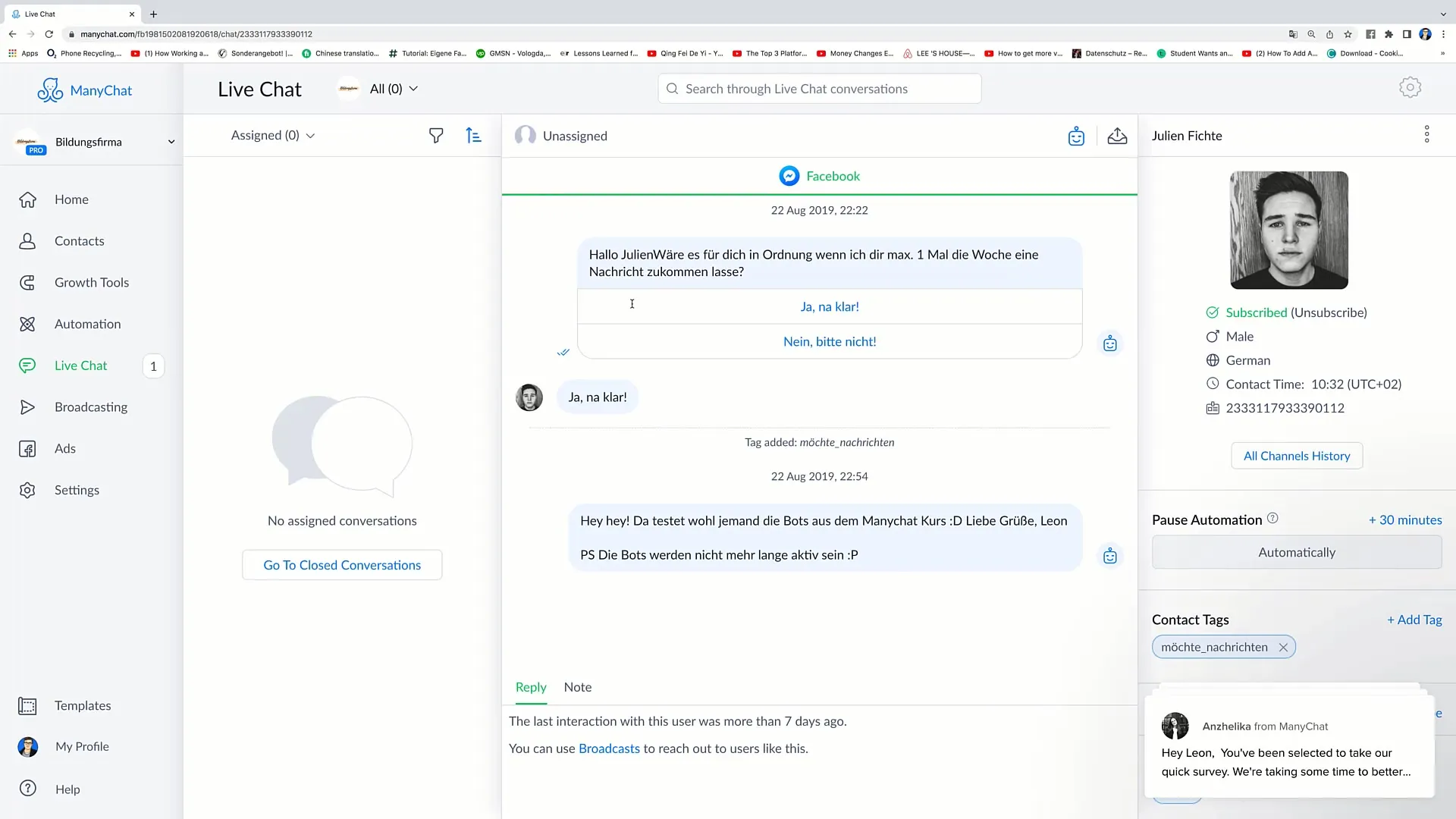Click the Add Tag link
The height and width of the screenshot is (819, 1456).
1414,620
